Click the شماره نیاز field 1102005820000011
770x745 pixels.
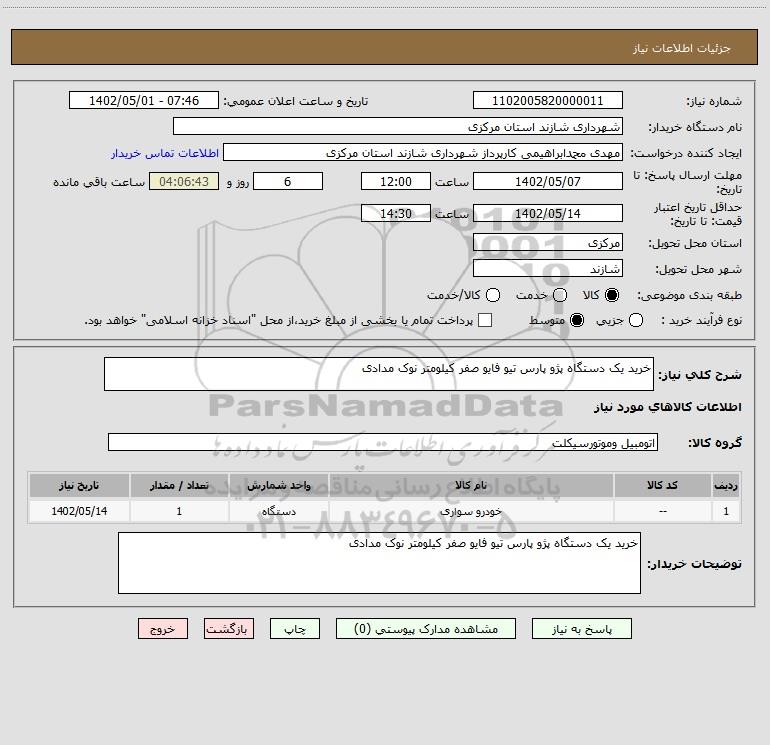(548, 100)
